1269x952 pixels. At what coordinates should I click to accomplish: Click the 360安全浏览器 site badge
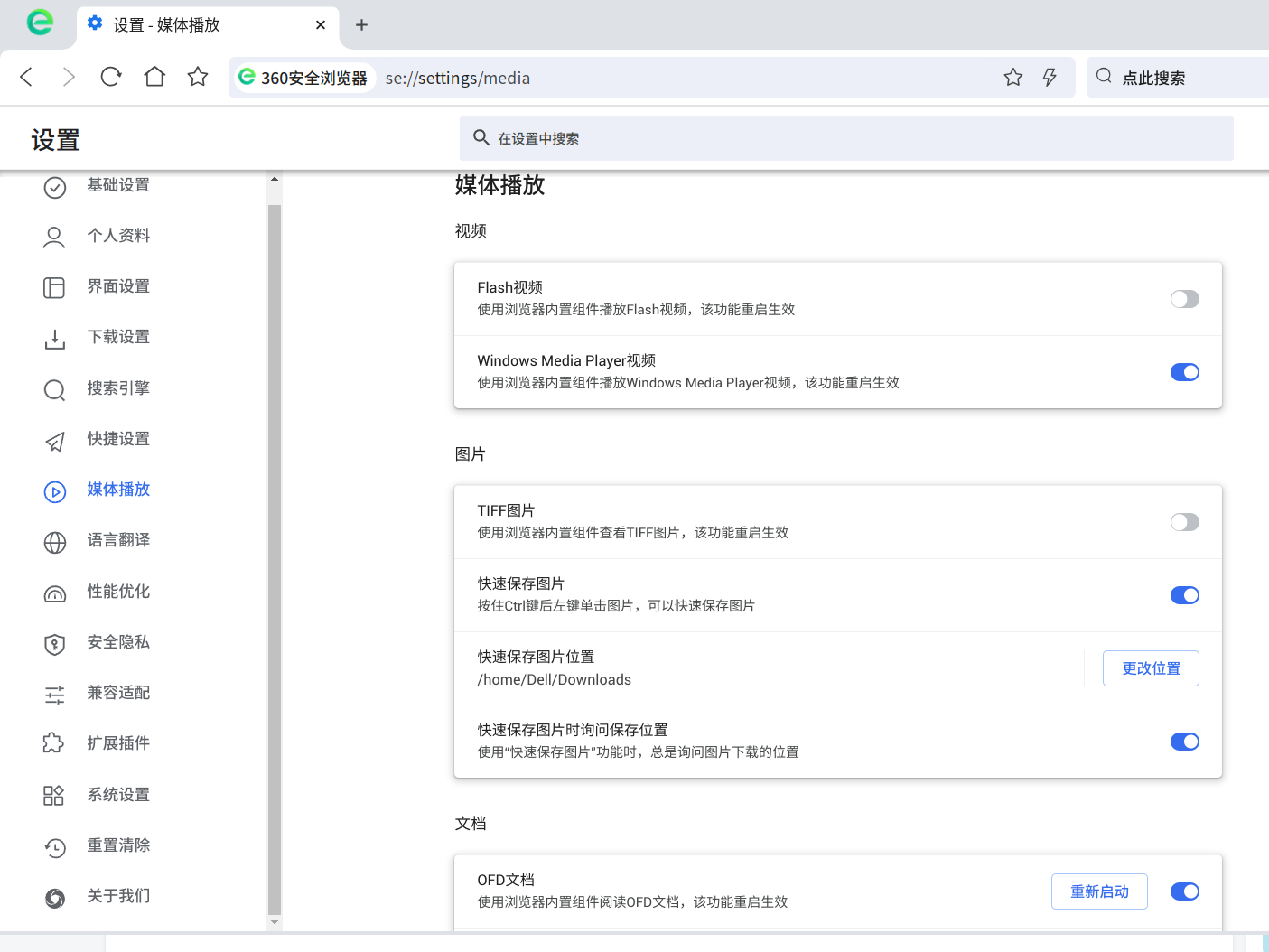(x=303, y=78)
